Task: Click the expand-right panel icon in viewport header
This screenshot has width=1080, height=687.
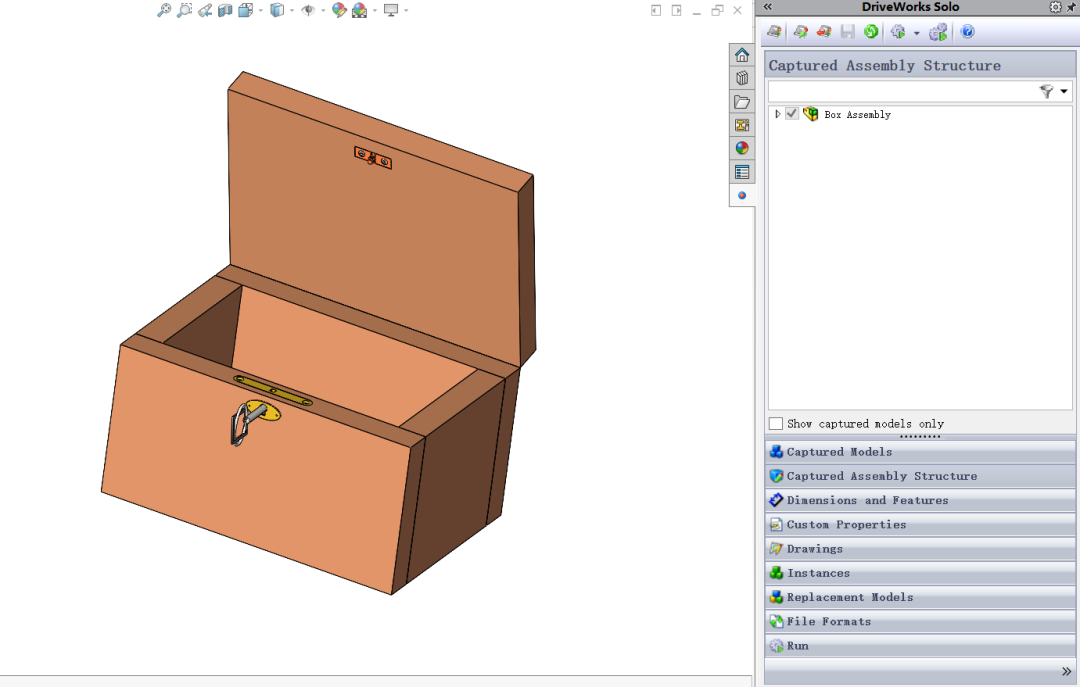Action: (676, 10)
